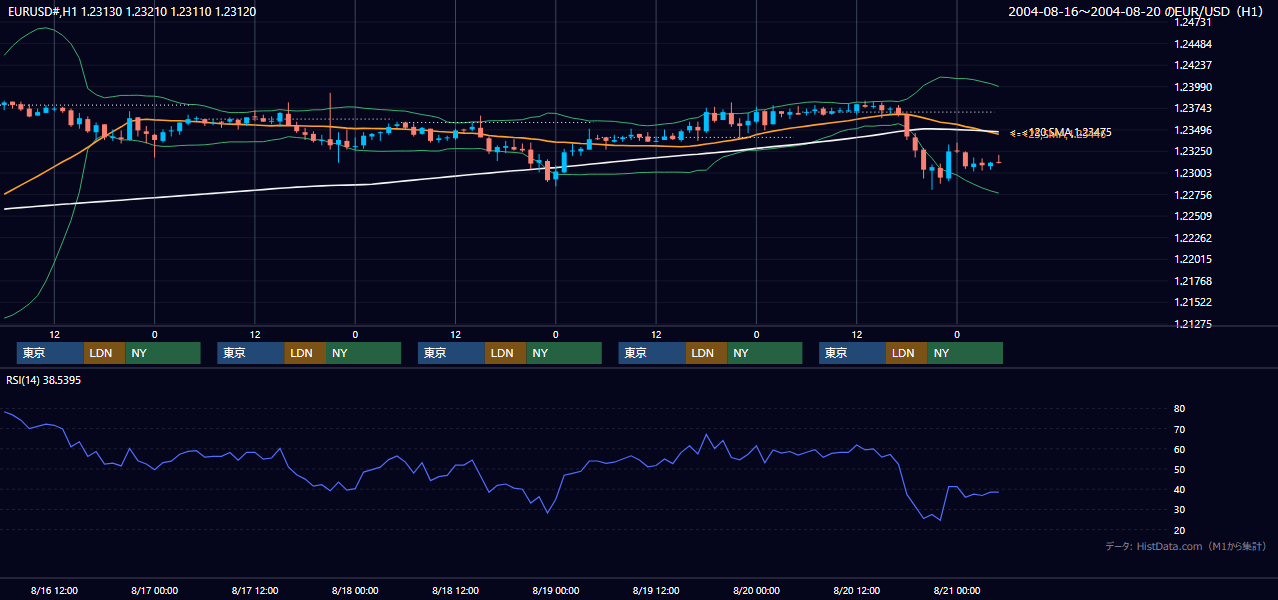Viewport: 1278px width, 600px height.
Task: Click the RSI 70 level label
Action: (x=1180, y=429)
